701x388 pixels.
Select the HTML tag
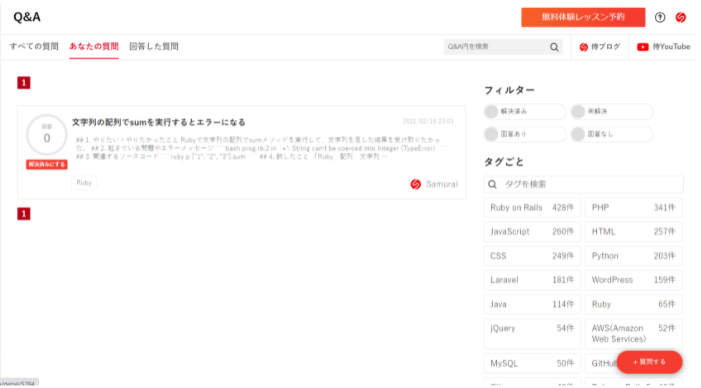pyautogui.click(x=633, y=232)
